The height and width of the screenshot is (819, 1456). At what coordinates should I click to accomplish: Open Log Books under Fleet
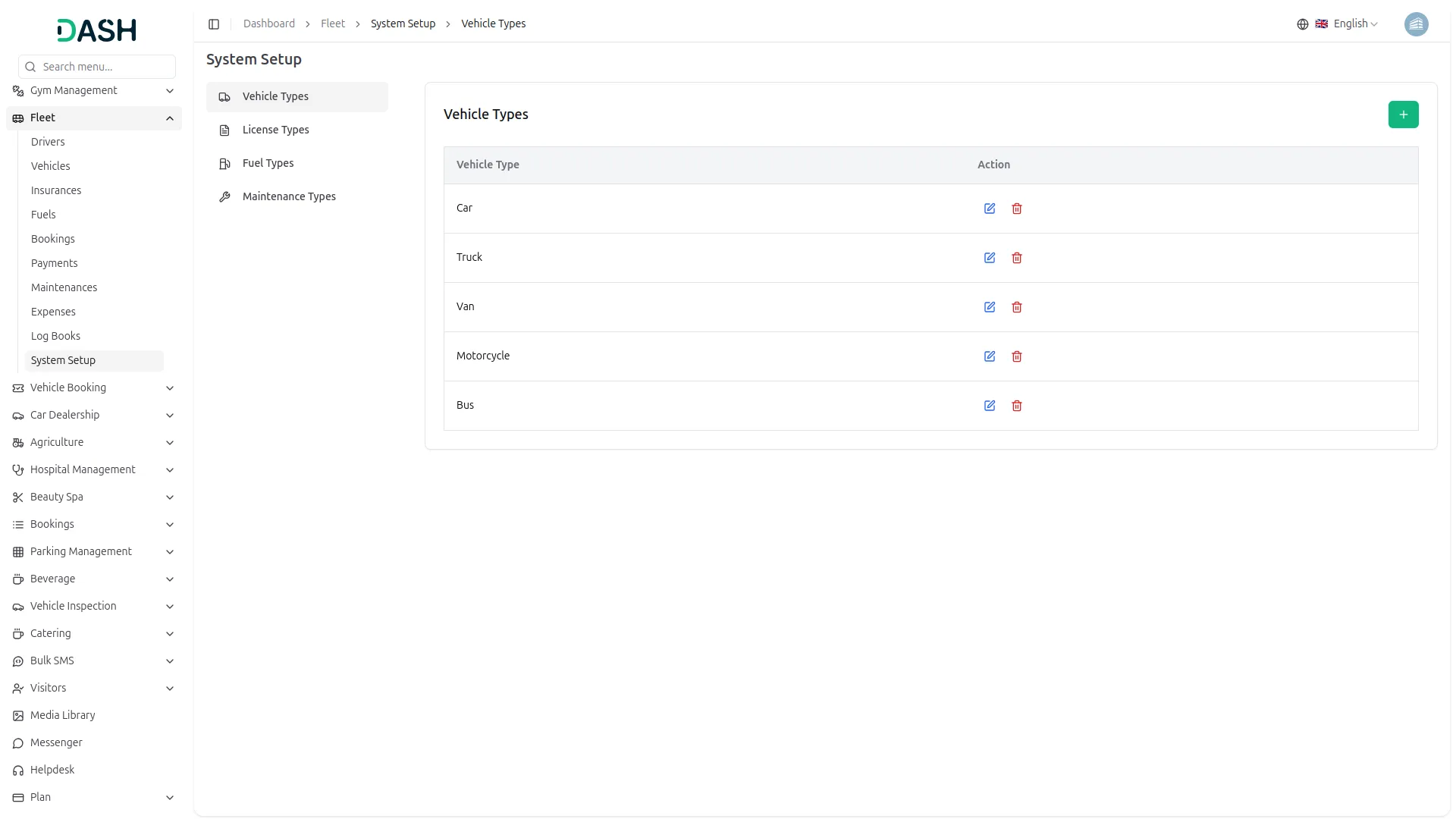pyautogui.click(x=55, y=336)
